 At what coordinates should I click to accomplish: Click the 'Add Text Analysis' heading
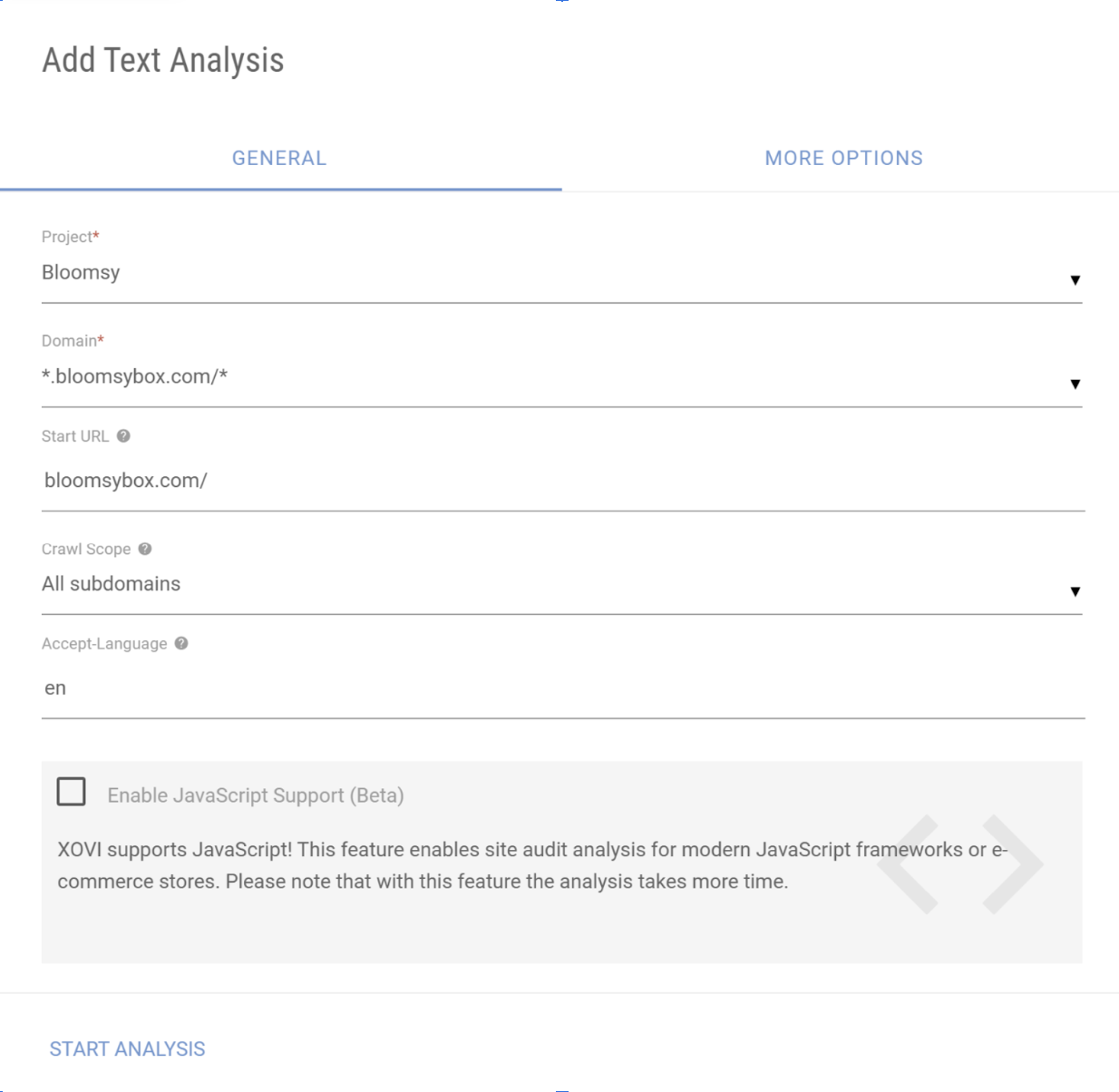coord(163,61)
